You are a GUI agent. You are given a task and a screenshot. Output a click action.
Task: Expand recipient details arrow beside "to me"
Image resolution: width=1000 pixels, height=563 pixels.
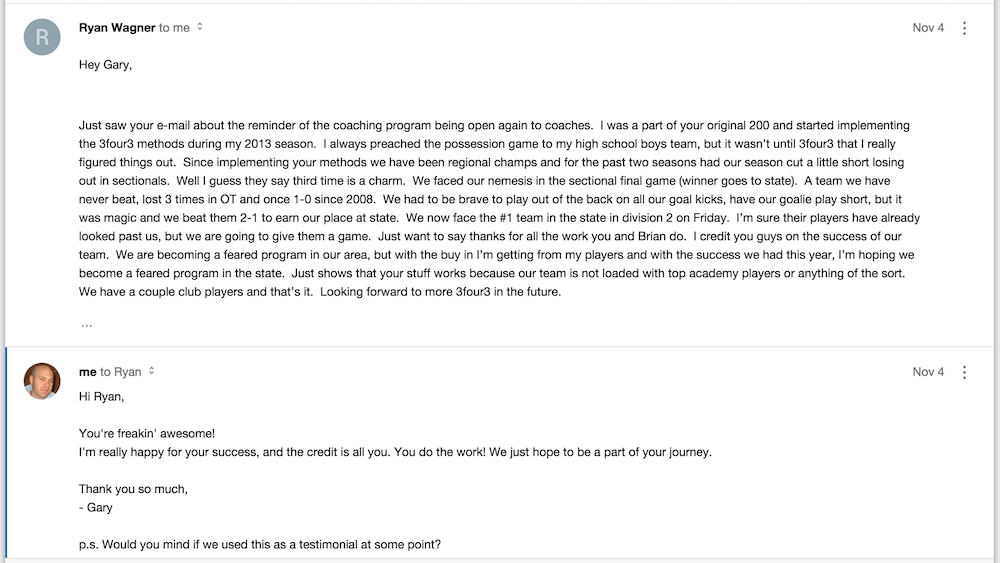(200, 27)
